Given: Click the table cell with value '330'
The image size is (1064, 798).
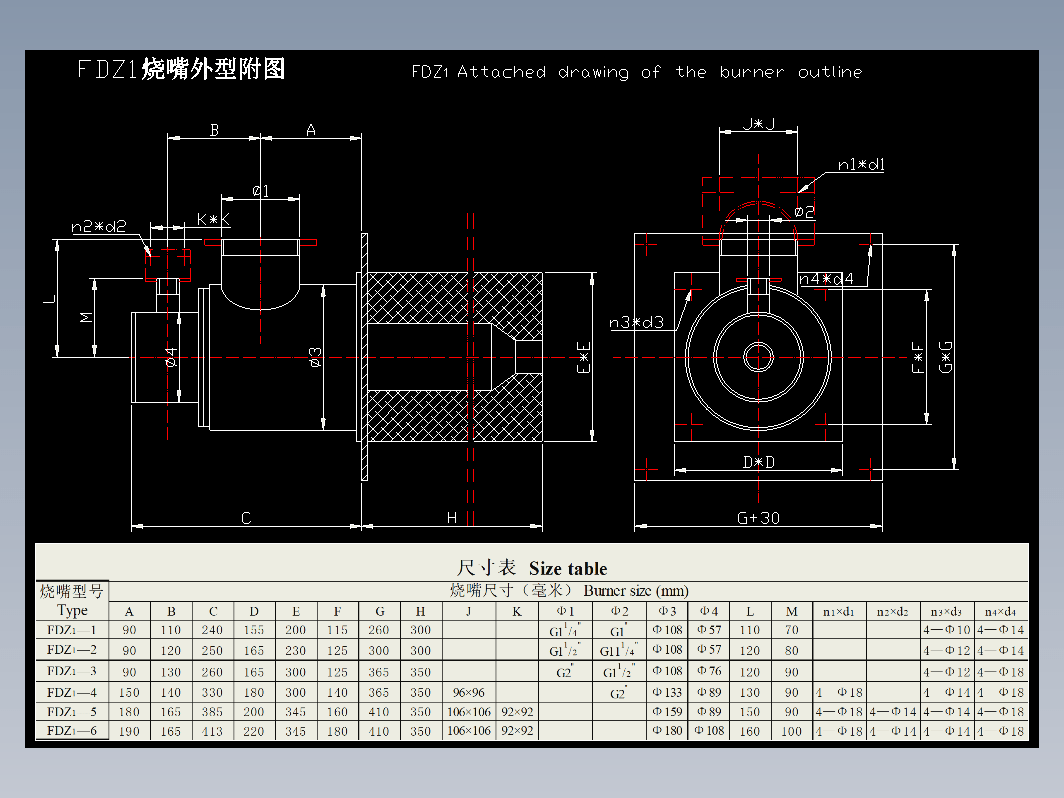Looking at the screenshot, I should (212, 692).
